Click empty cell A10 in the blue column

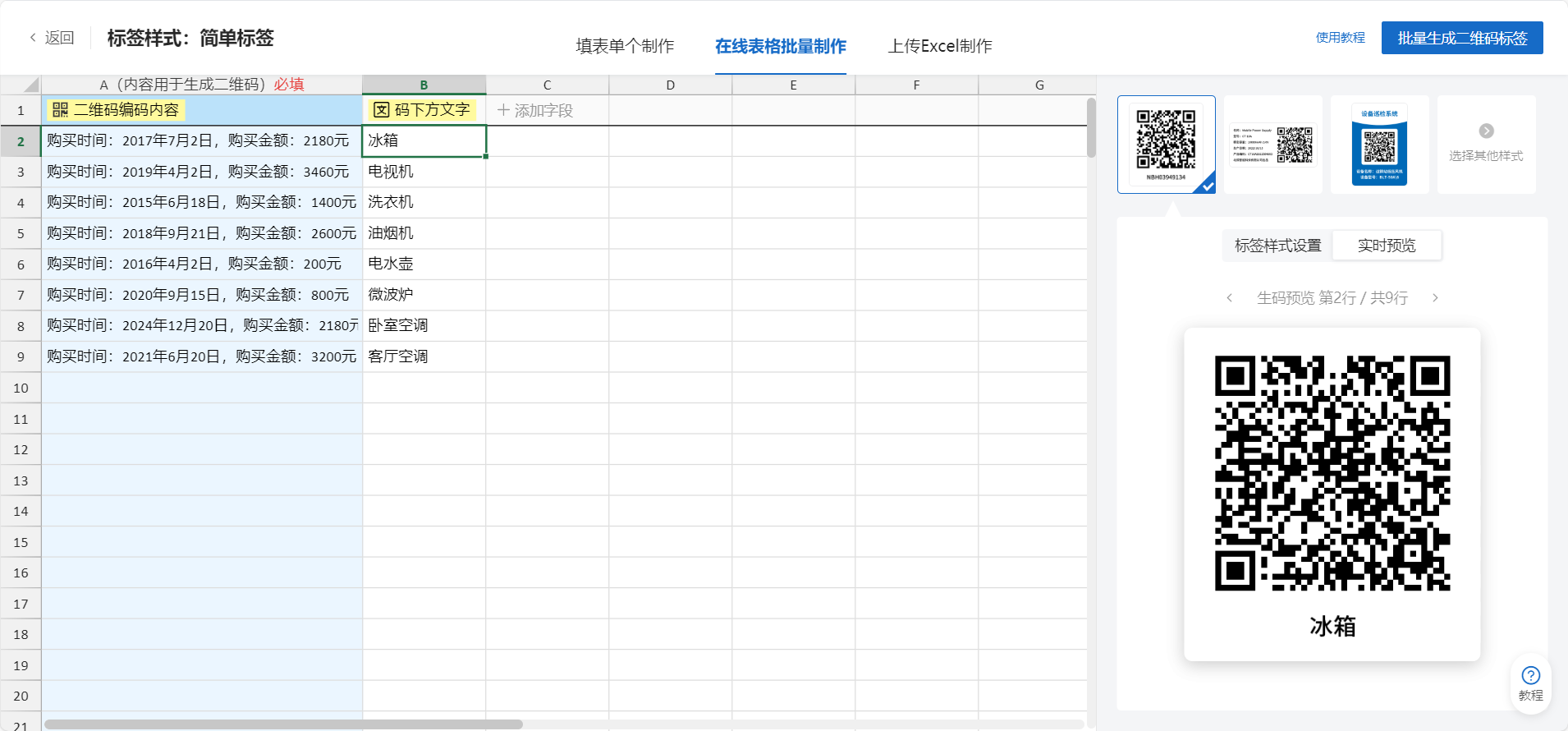(x=202, y=388)
